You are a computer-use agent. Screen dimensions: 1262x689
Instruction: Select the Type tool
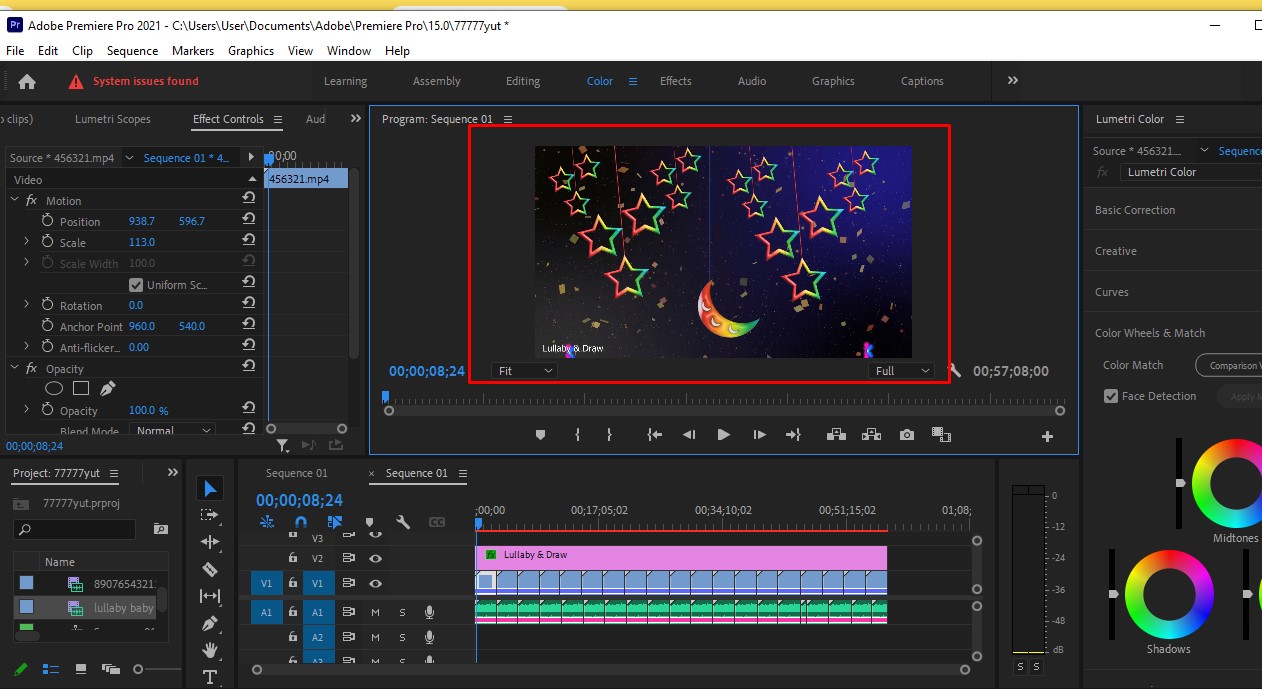210,677
